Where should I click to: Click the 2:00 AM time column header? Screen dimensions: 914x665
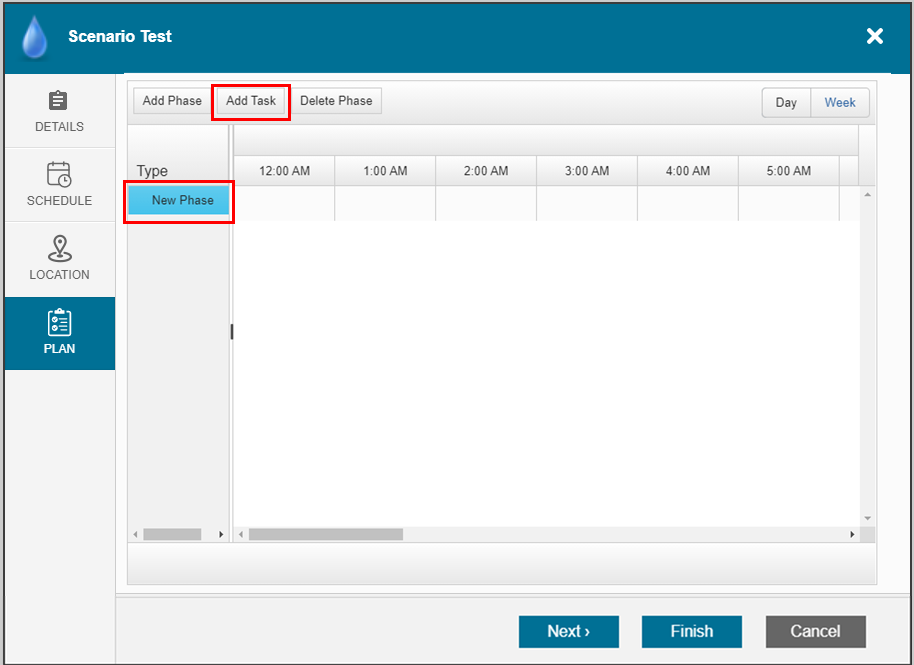click(486, 171)
